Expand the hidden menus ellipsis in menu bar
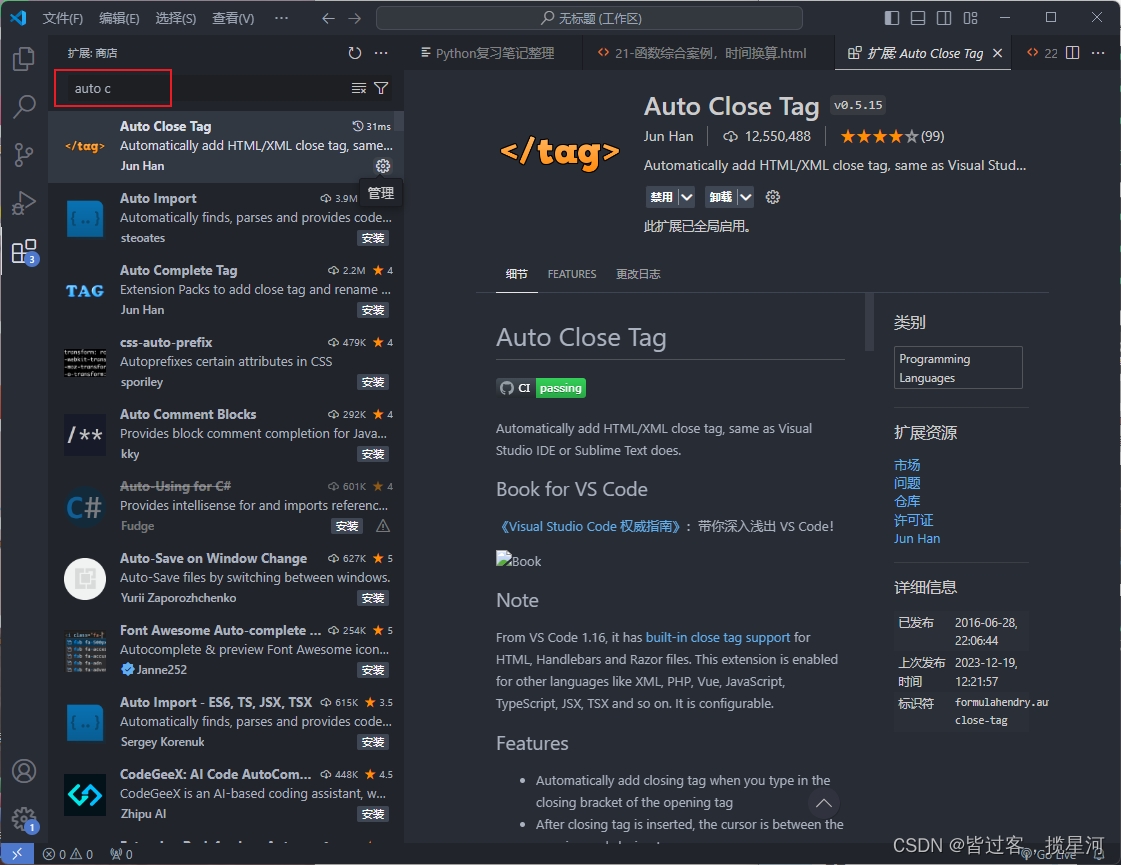The width and height of the screenshot is (1121, 865). (282, 18)
